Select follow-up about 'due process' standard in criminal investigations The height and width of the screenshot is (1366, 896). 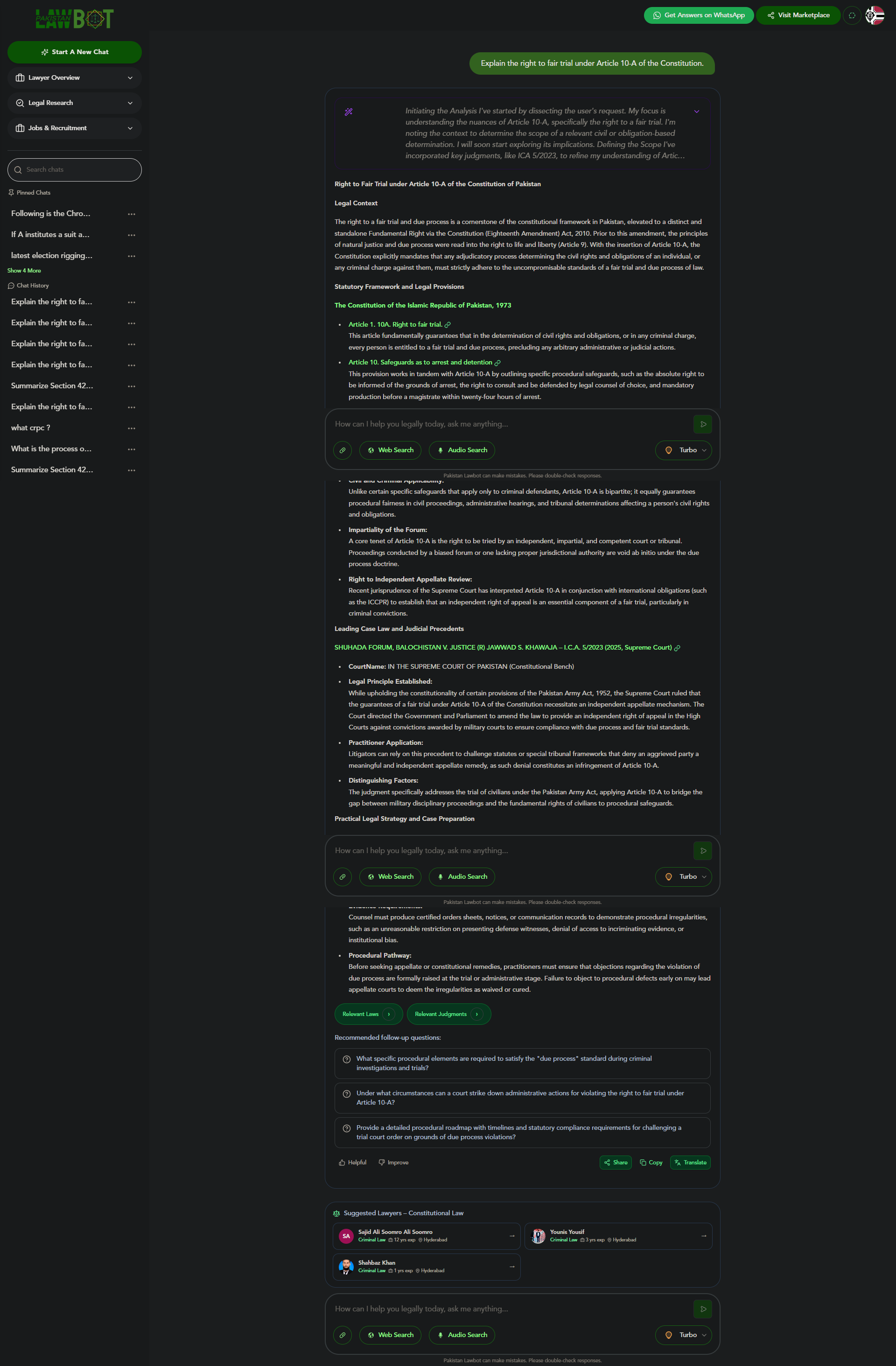coord(522,1064)
